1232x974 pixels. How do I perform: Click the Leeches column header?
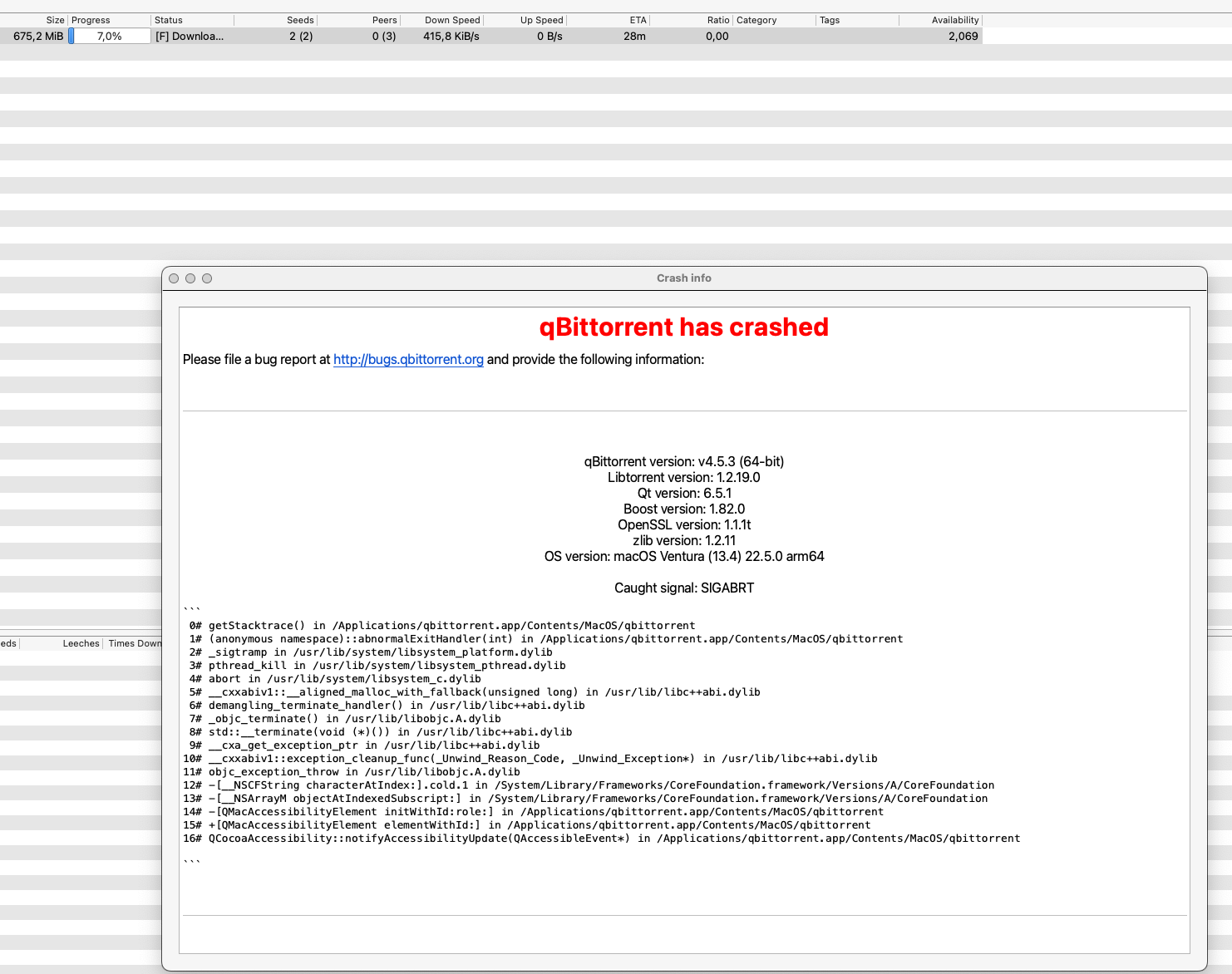pyautogui.click(x=81, y=642)
